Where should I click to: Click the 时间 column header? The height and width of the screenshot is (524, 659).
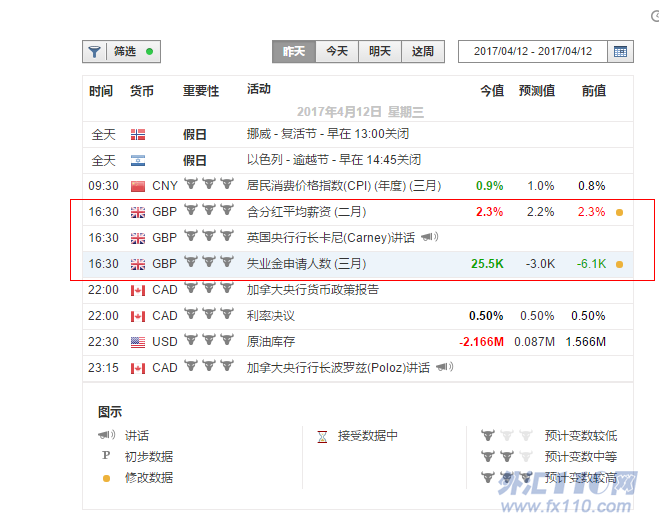(101, 91)
